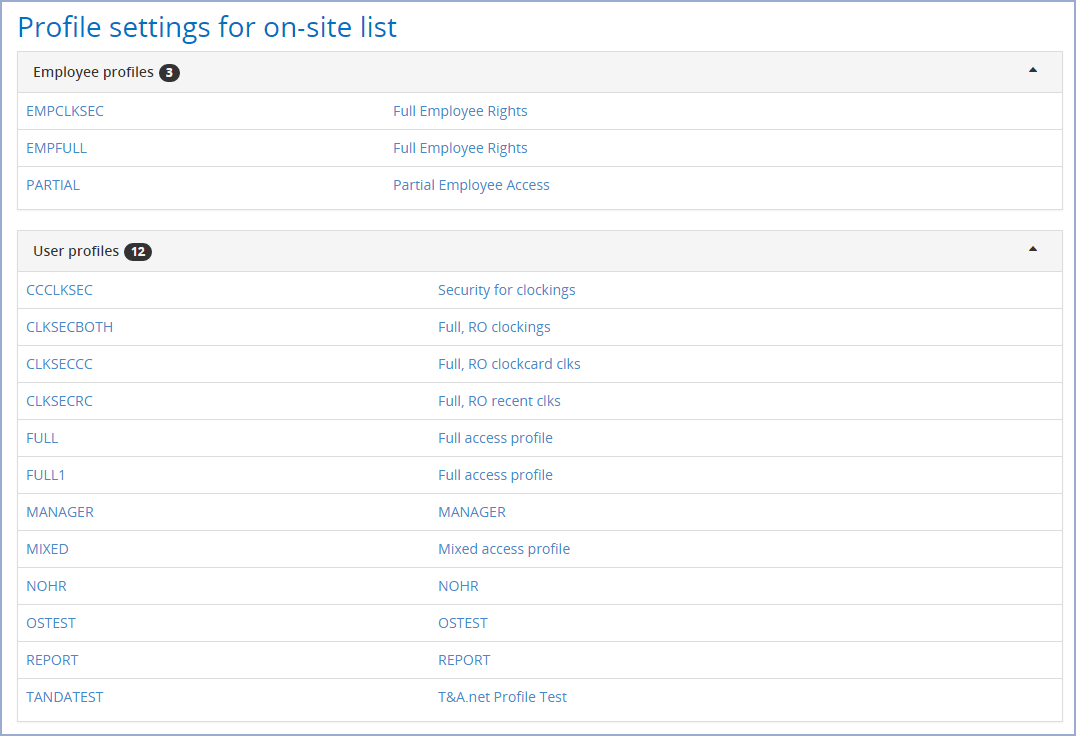
Task: Click the TANDATEST user profile
Action: pos(65,697)
